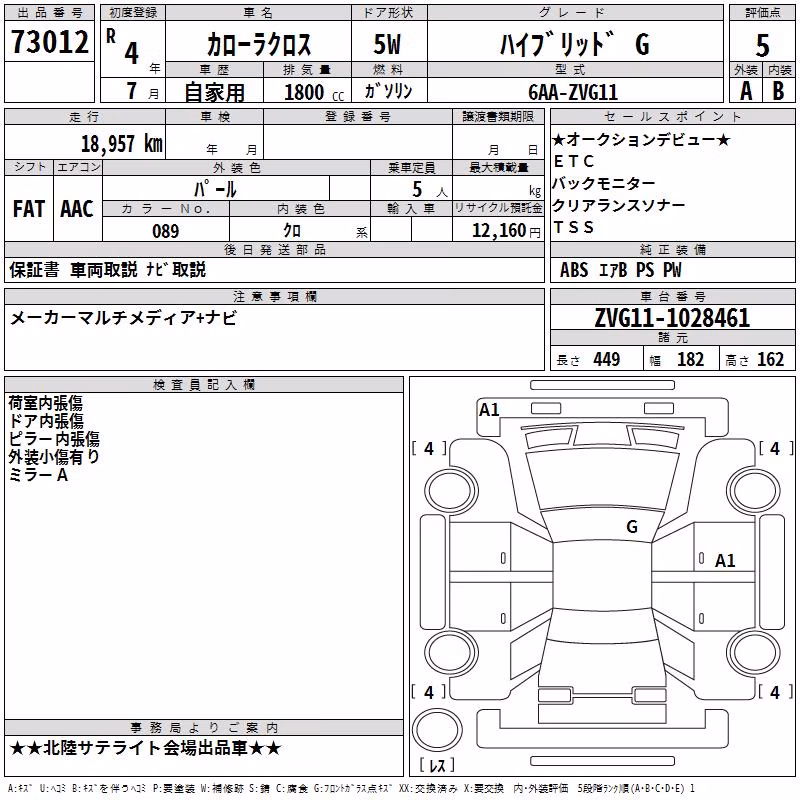
Task: Click G mark on windshield
Action: [632, 527]
